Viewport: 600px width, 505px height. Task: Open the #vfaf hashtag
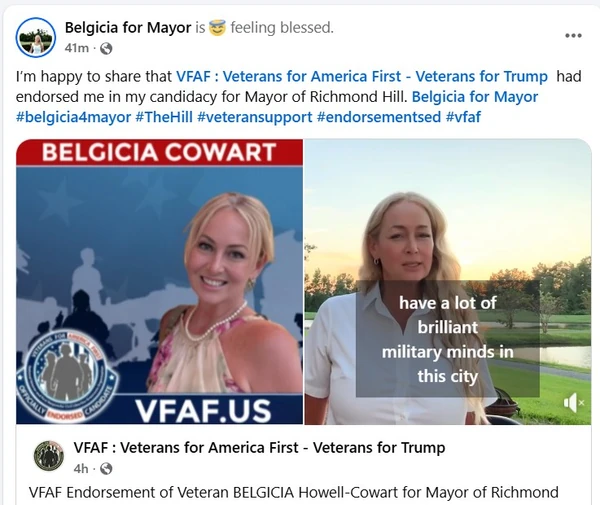[x=463, y=117]
